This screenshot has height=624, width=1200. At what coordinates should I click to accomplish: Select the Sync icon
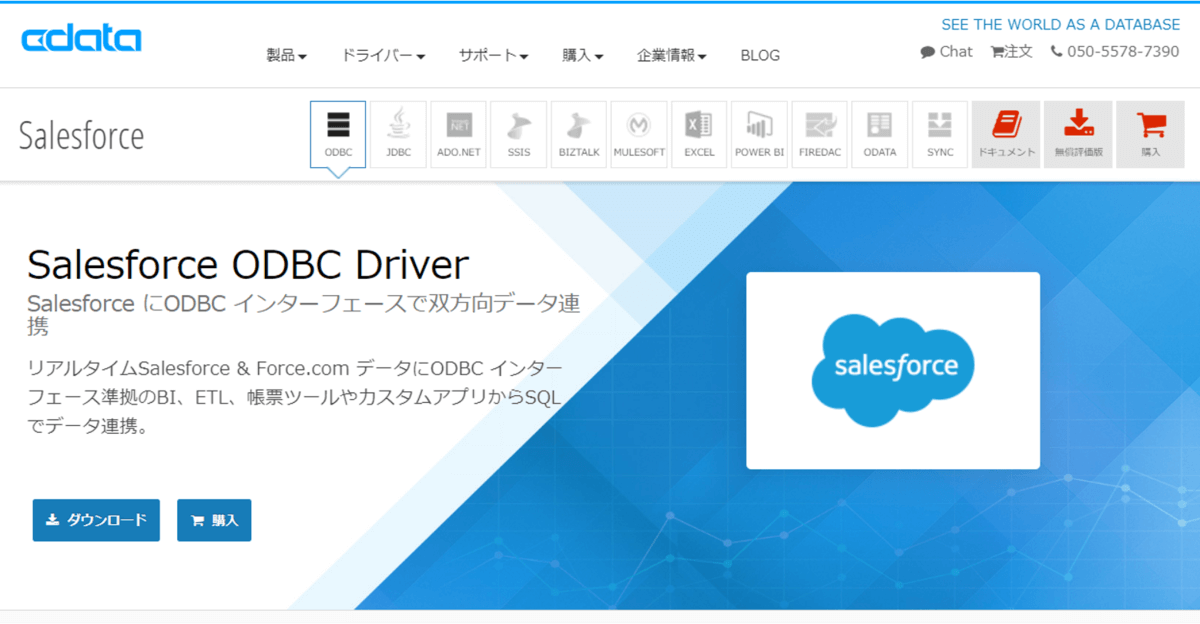[940, 134]
